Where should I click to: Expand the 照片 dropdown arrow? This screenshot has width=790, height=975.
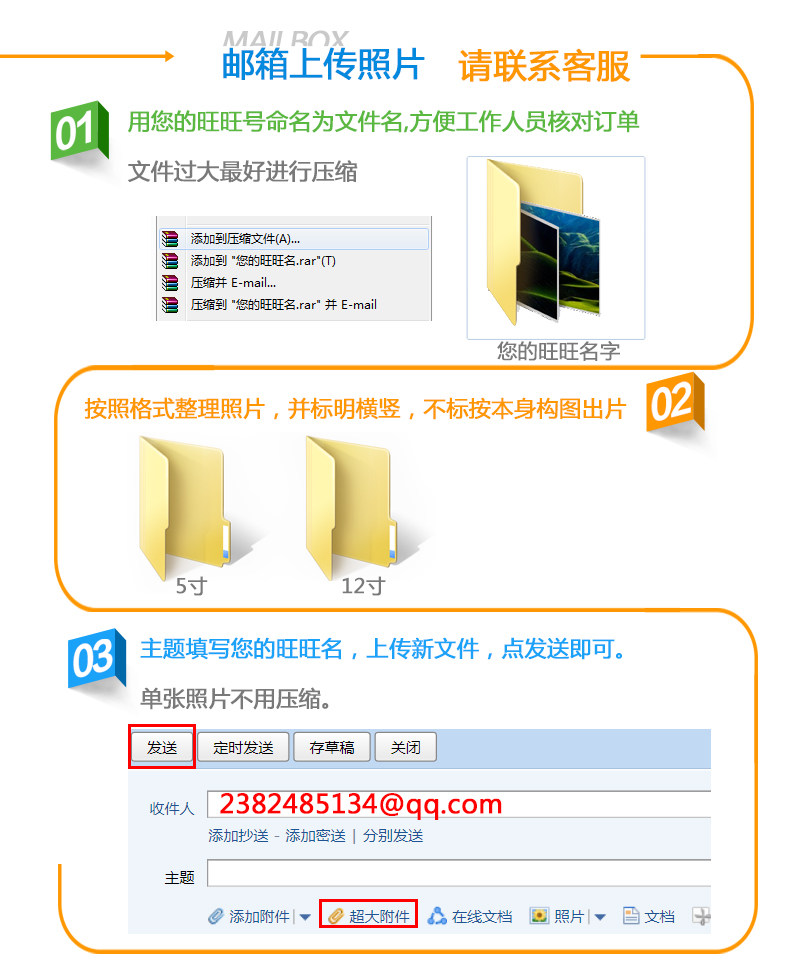pos(600,917)
